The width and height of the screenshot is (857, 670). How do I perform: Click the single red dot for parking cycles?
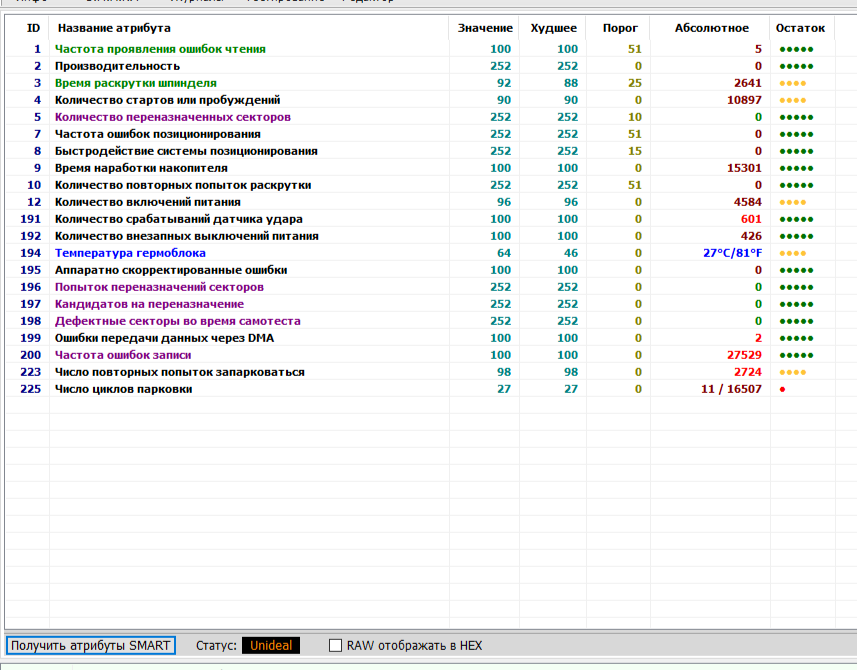click(781, 389)
